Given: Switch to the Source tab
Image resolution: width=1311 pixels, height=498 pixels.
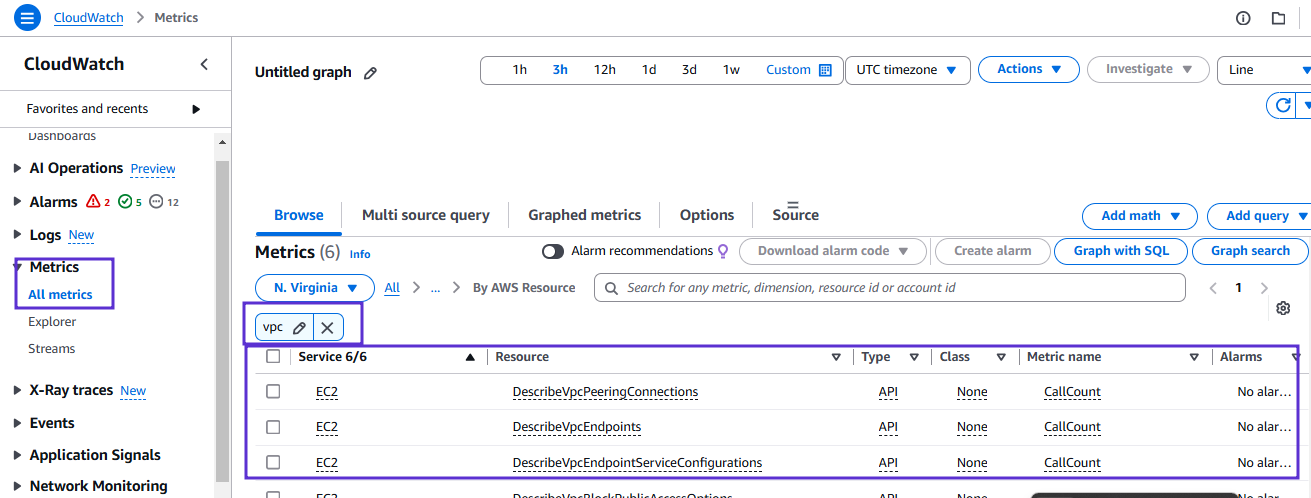Looking at the screenshot, I should pos(796,214).
